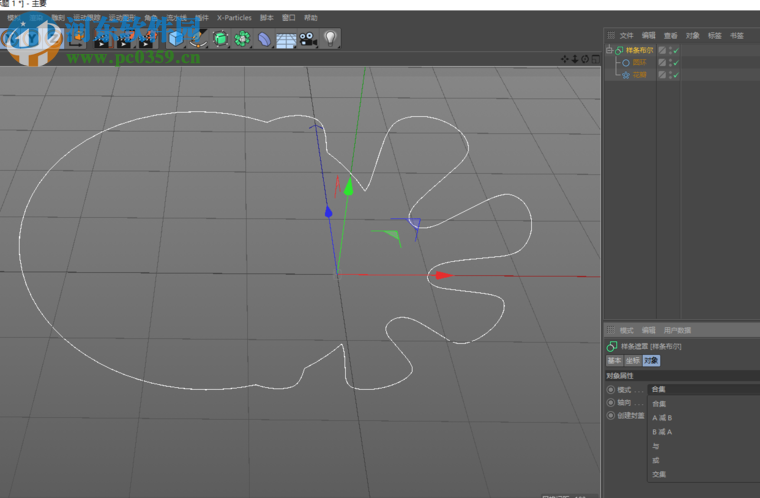Select the 花瓣 object in object tree

[640, 74]
